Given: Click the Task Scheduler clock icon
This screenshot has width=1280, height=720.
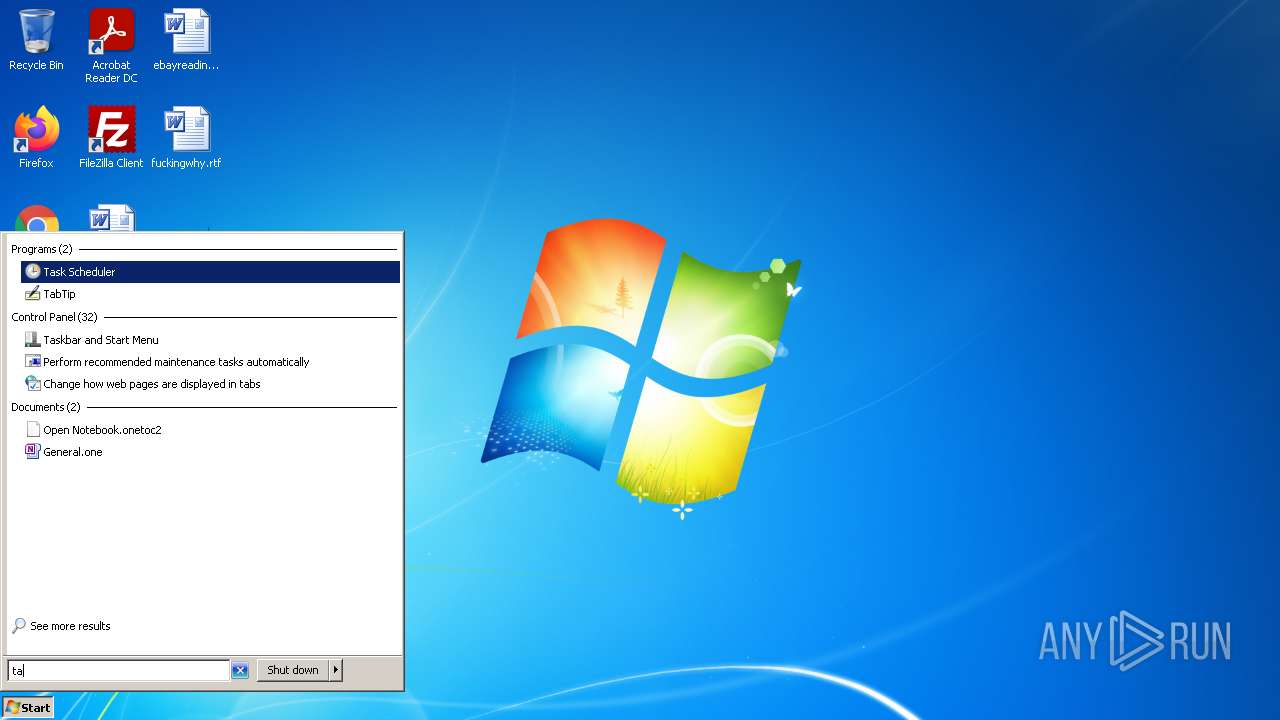Looking at the screenshot, I should pyautogui.click(x=33, y=272).
